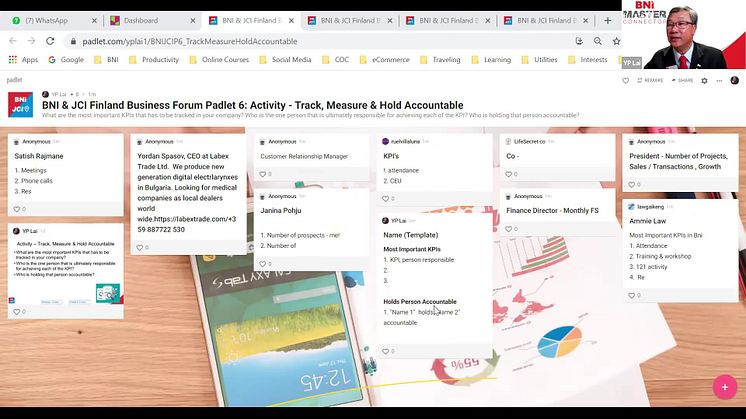Open the BNI bookmarks folder

(x=106, y=59)
